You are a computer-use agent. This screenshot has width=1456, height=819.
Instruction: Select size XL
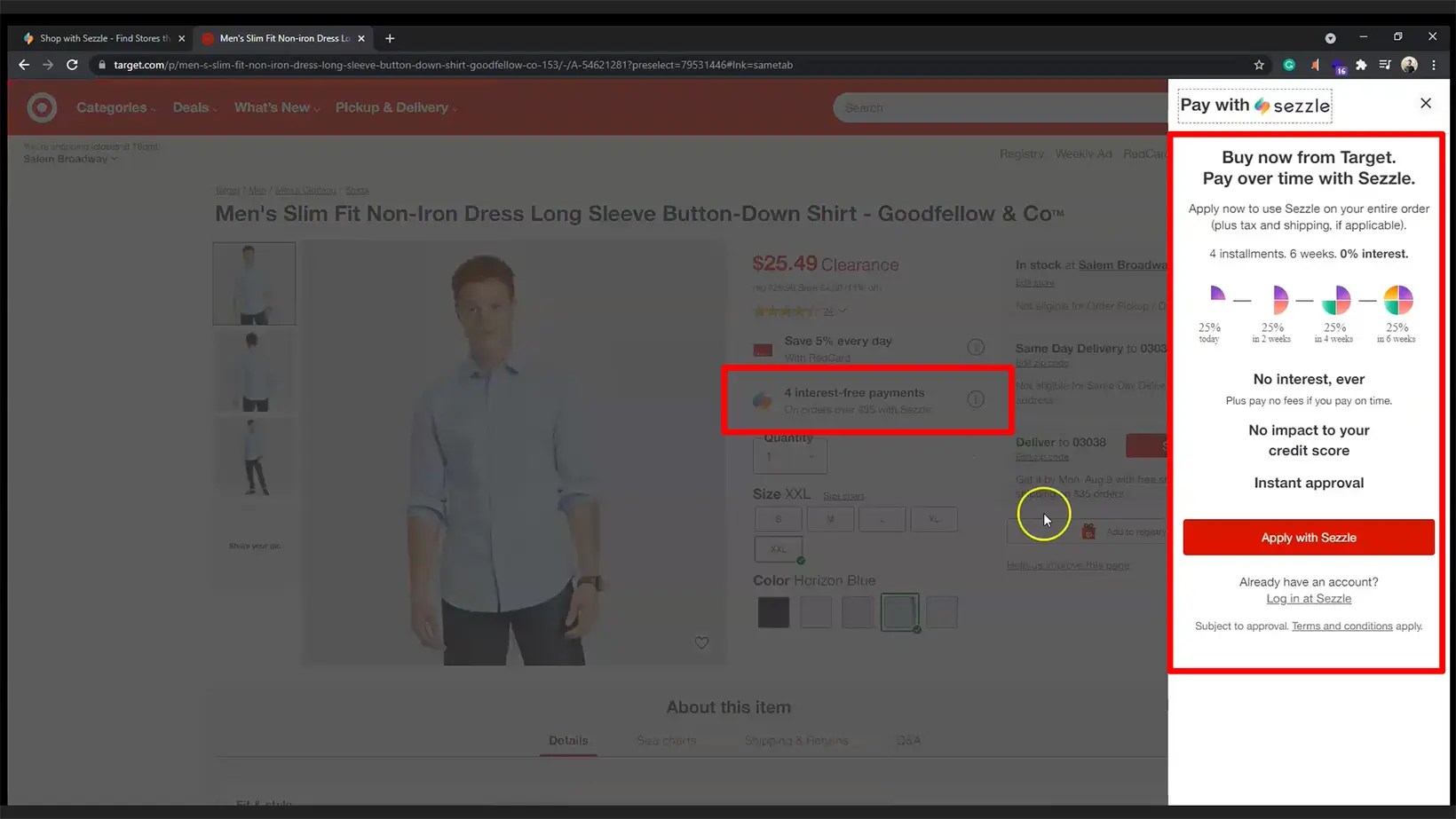pyautogui.click(x=934, y=519)
